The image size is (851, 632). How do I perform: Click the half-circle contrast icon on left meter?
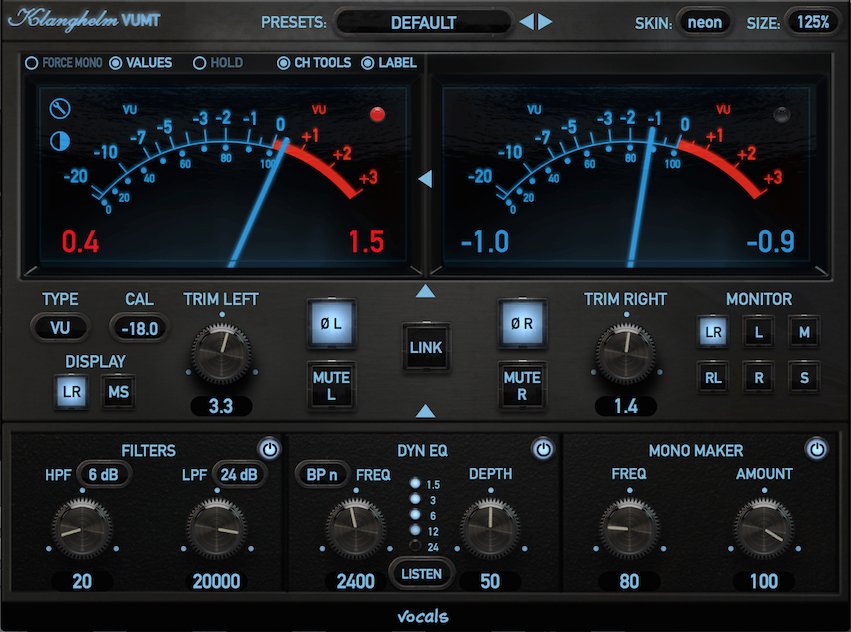pos(60,141)
